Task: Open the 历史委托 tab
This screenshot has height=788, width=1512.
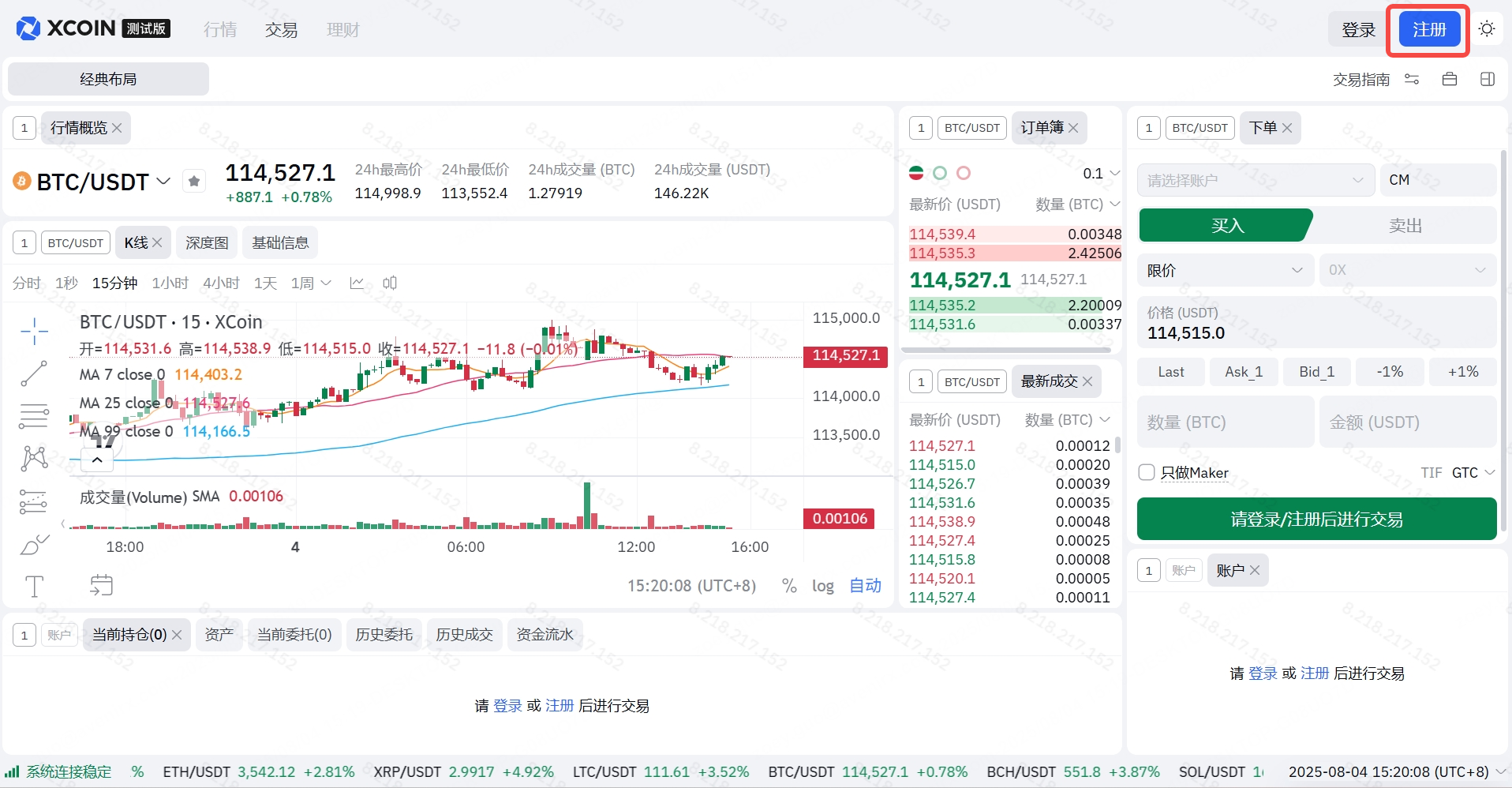Action: click(x=384, y=635)
